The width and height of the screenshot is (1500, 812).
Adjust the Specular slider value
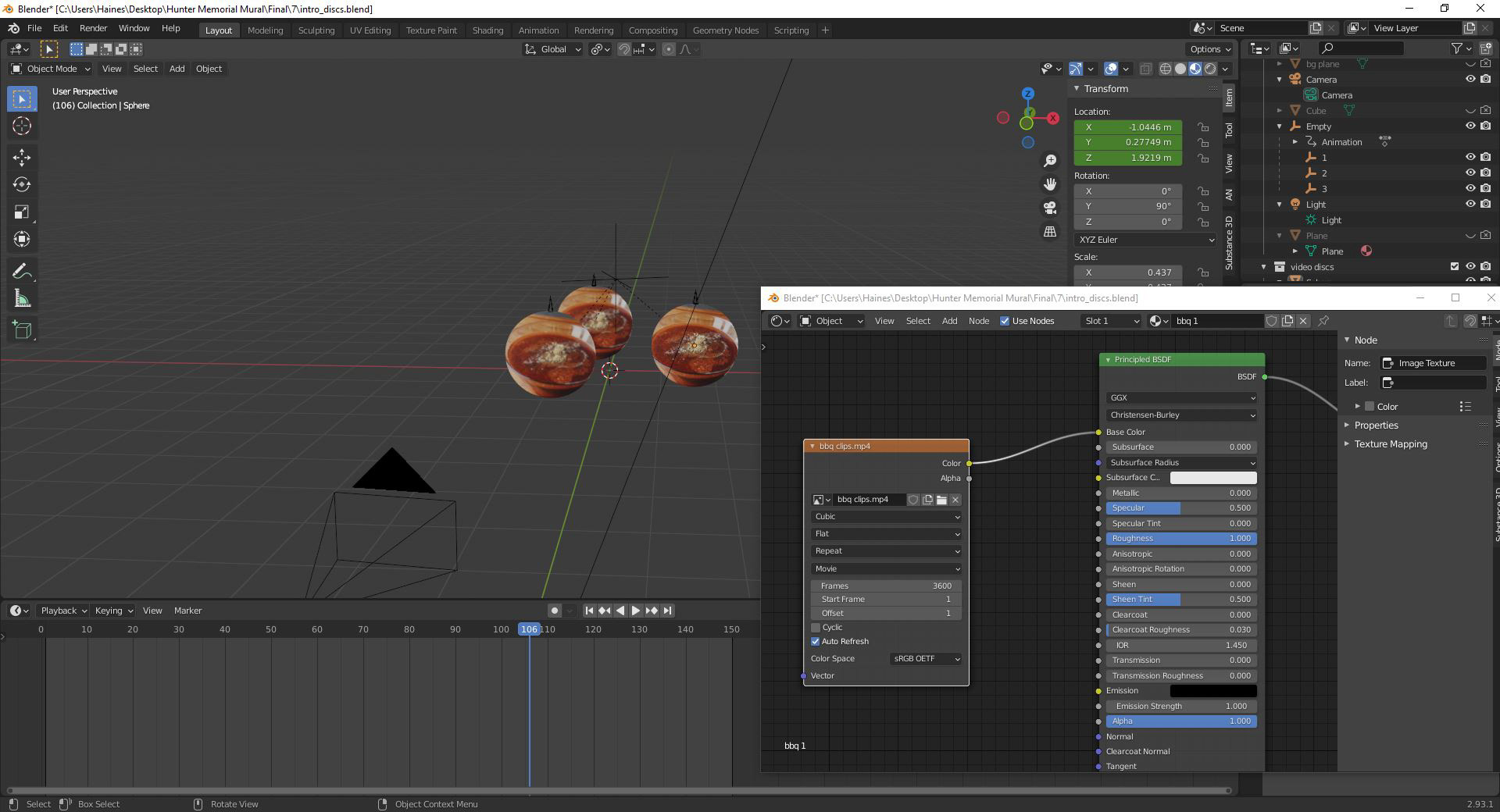(x=1181, y=508)
